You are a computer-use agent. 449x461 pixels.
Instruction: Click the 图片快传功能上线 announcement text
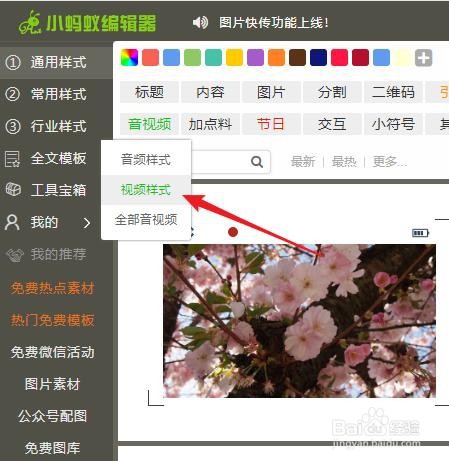click(274, 23)
